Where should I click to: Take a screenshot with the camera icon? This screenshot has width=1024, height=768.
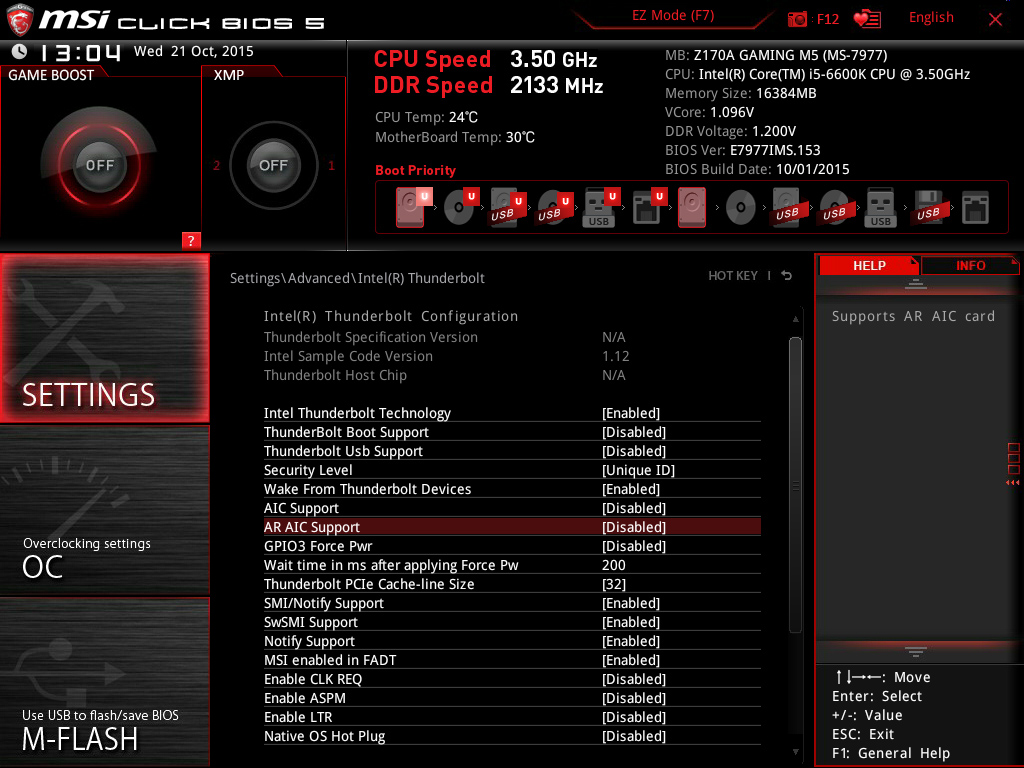tap(797, 19)
